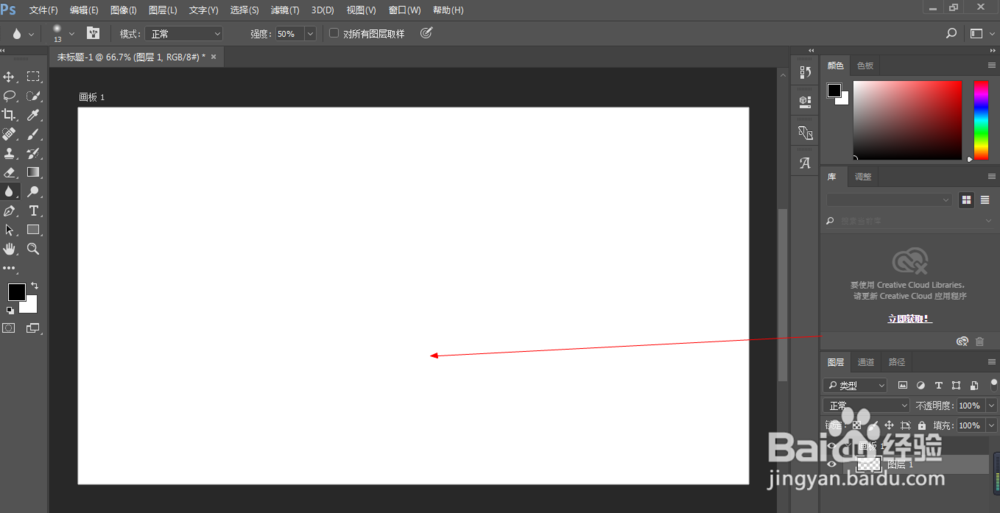Select the Hand tool
The height and width of the screenshot is (513, 1000).
(9, 249)
